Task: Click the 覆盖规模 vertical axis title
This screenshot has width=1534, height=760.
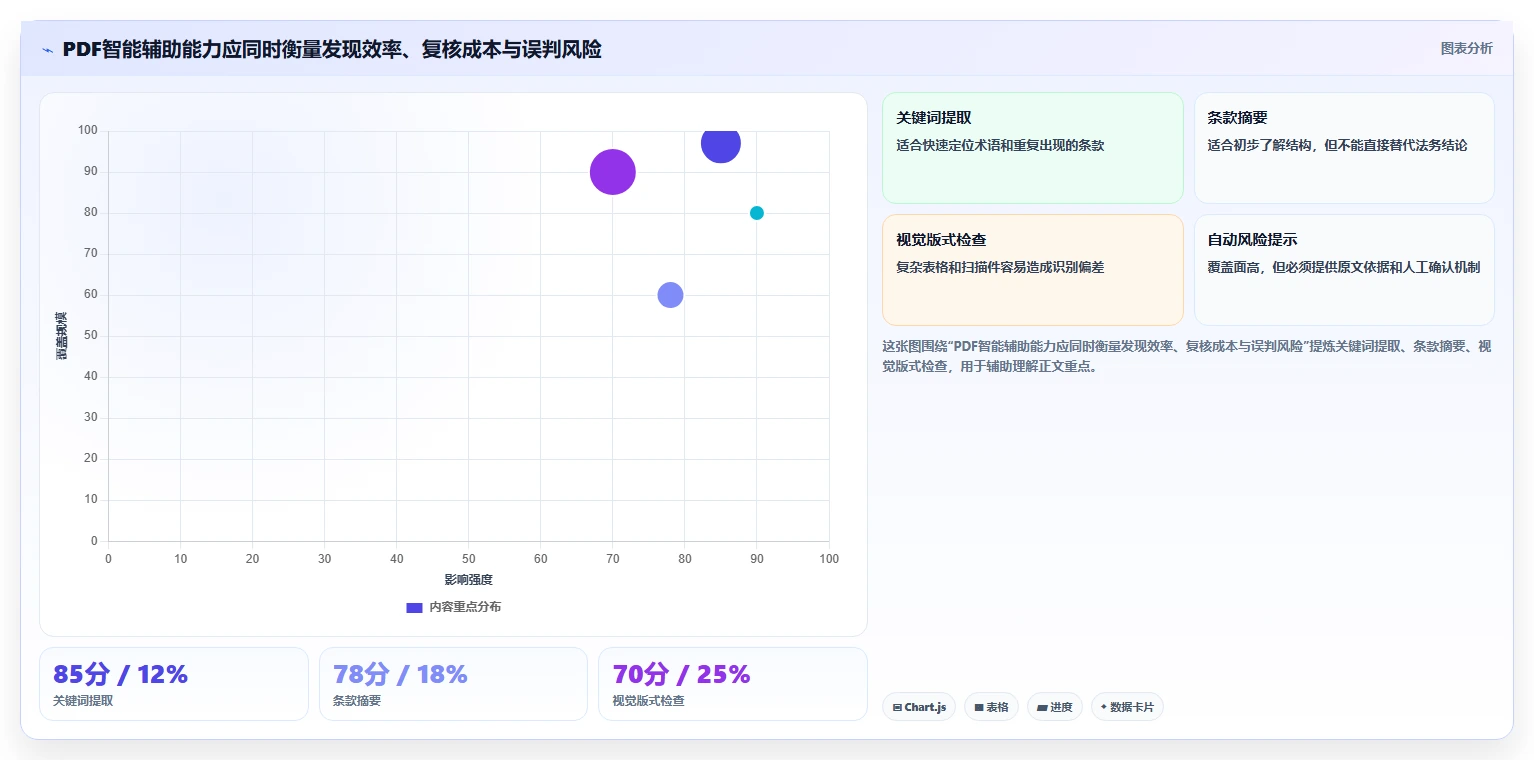Action: (62, 336)
